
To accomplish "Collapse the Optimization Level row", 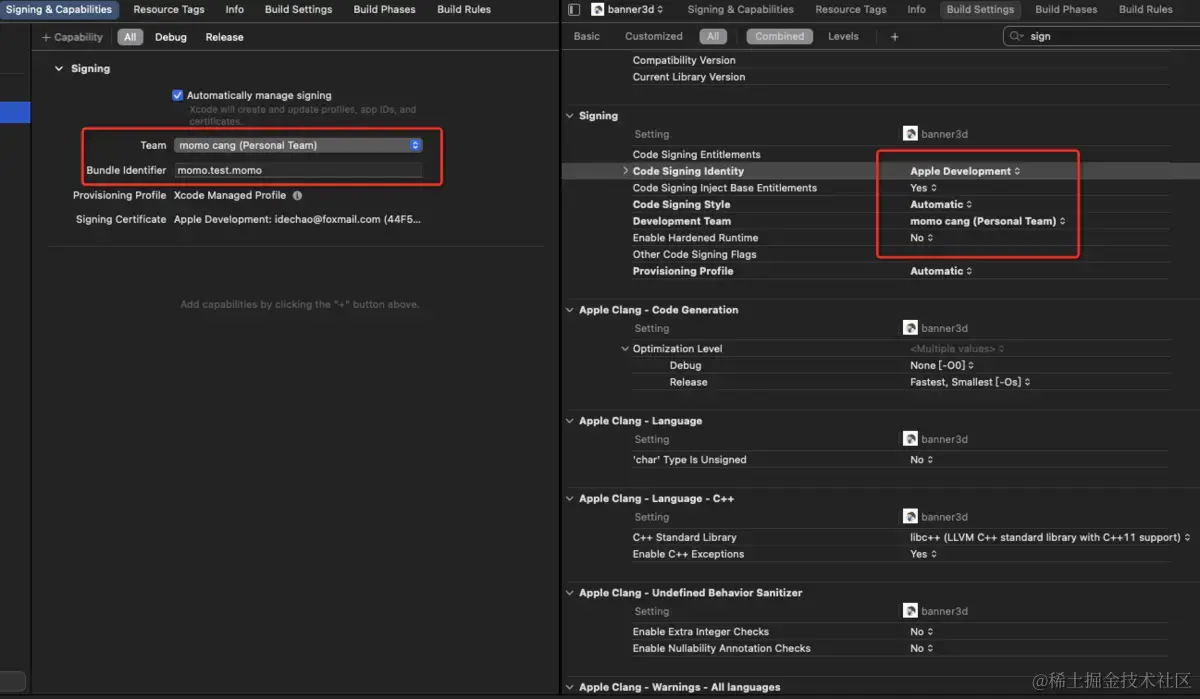I will [x=625, y=349].
